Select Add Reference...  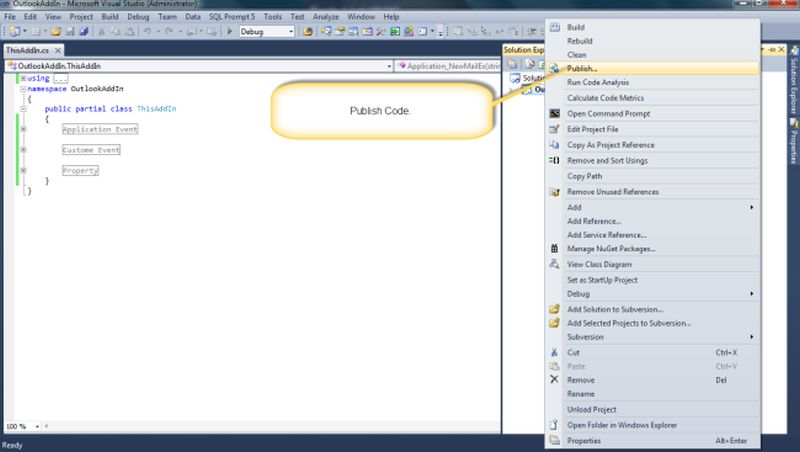point(653,221)
